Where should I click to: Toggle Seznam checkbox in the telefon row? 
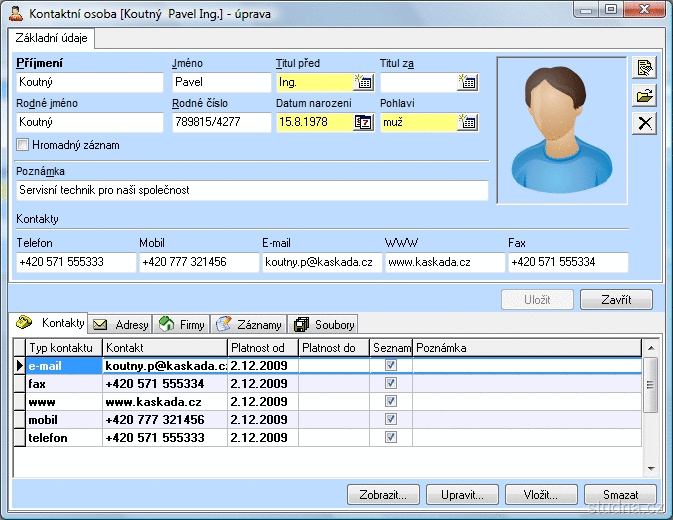[391, 438]
